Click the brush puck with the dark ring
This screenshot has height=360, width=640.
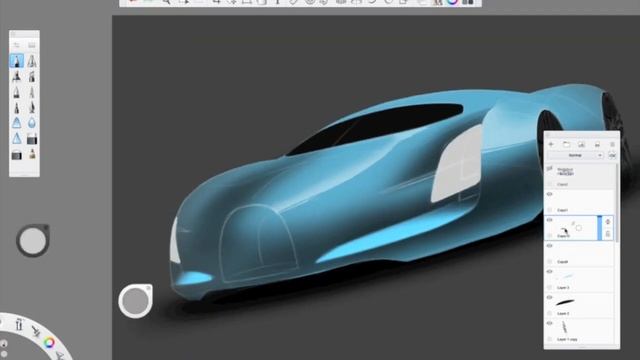(33, 240)
